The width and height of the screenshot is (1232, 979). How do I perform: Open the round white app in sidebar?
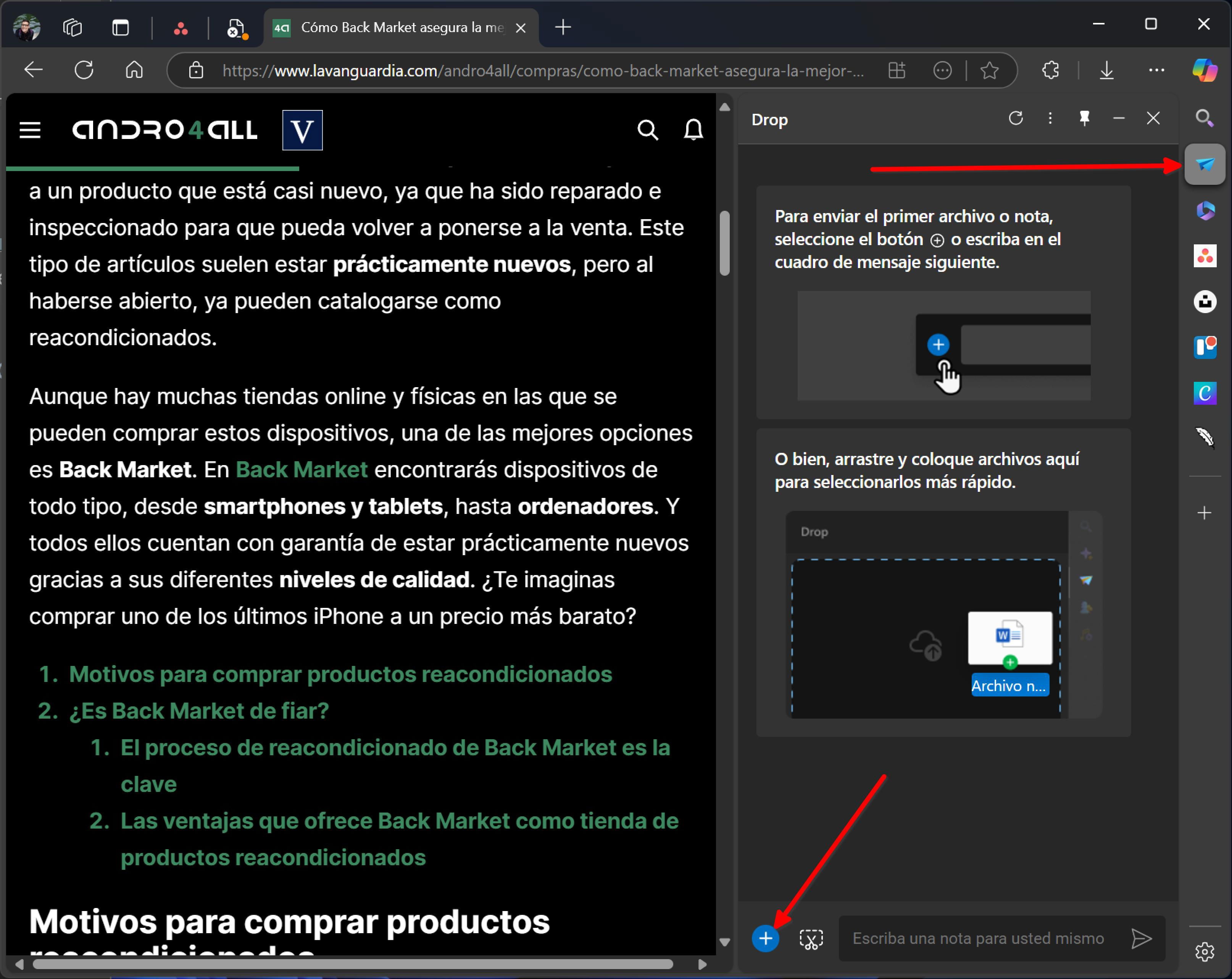pos(1205,301)
